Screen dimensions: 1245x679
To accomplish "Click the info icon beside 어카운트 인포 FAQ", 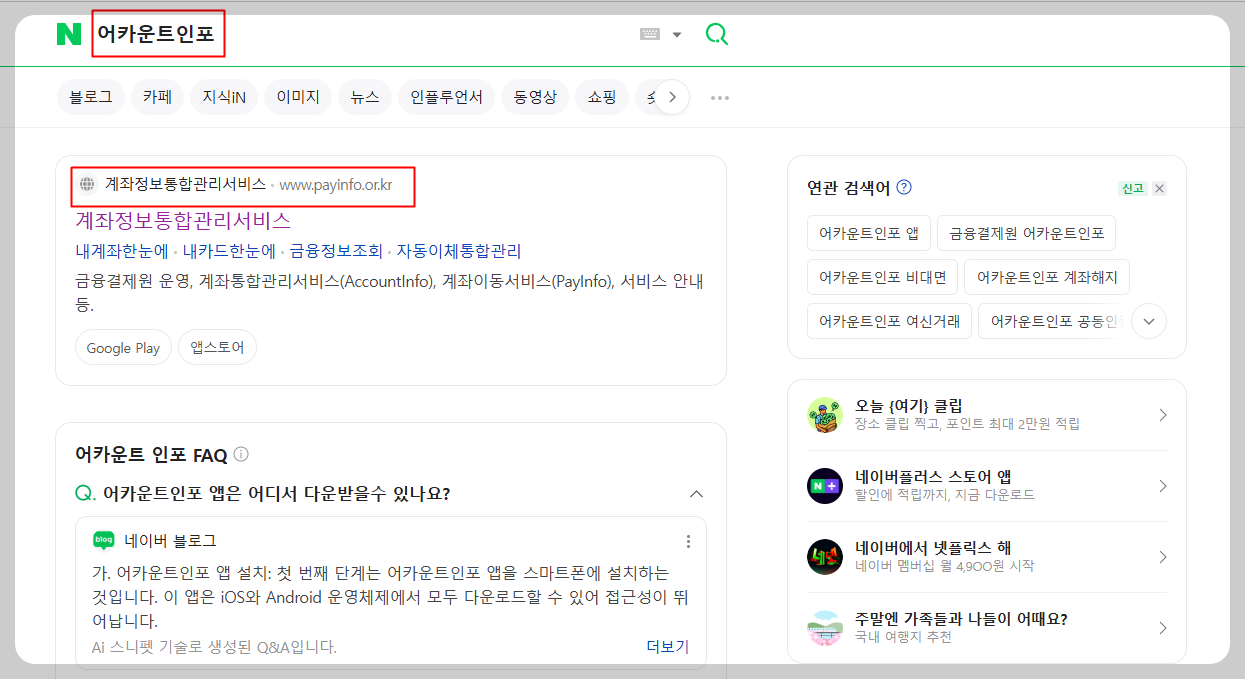I will click(241, 455).
